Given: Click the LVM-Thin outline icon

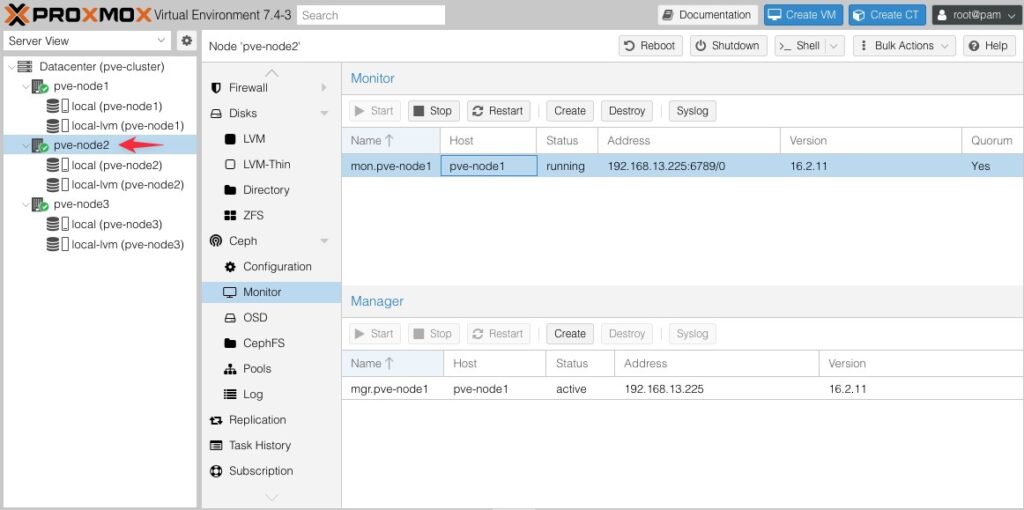Looking at the screenshot, I should coord(230,165).
